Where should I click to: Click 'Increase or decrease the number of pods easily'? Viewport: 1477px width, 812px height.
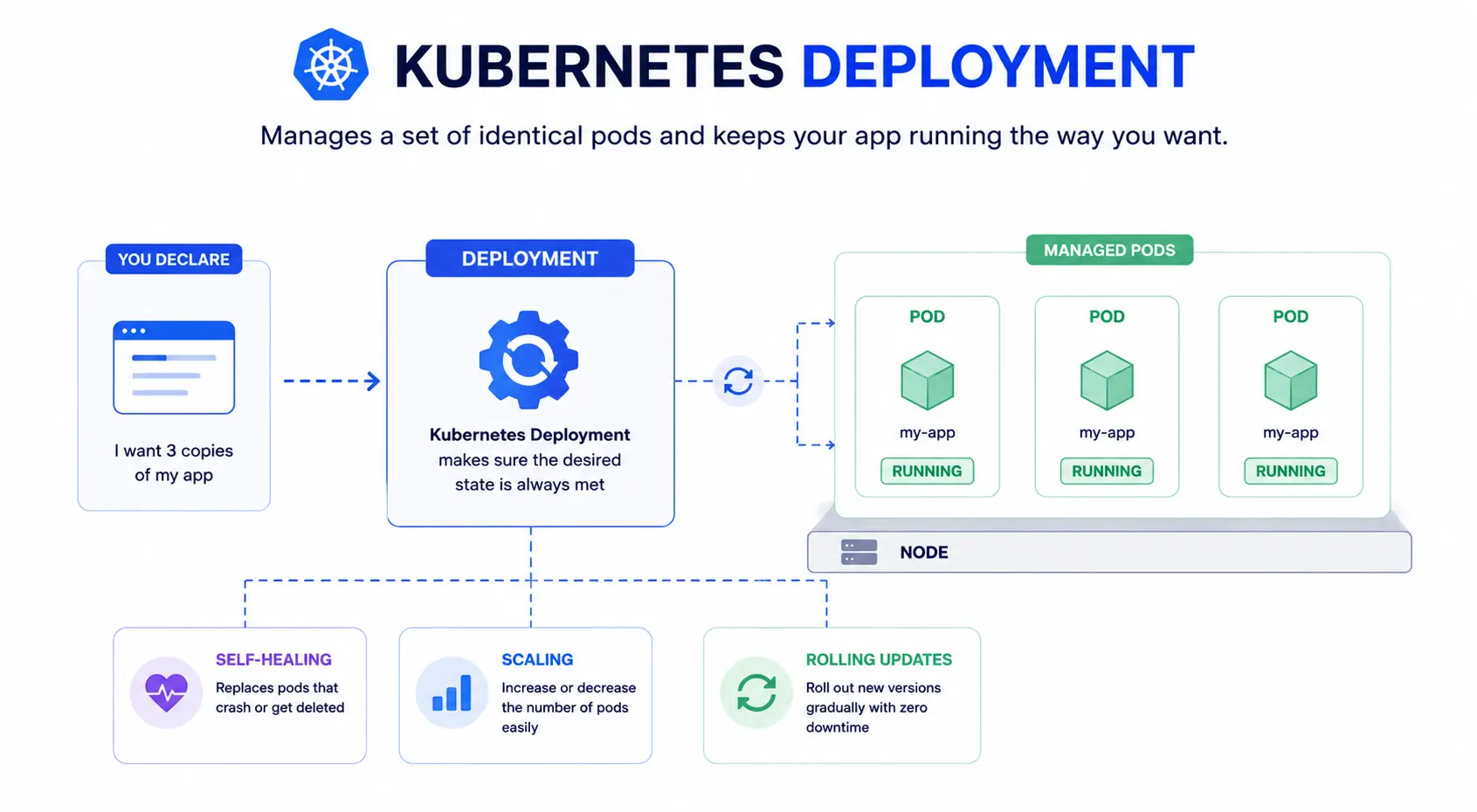[x=569, y=707]
